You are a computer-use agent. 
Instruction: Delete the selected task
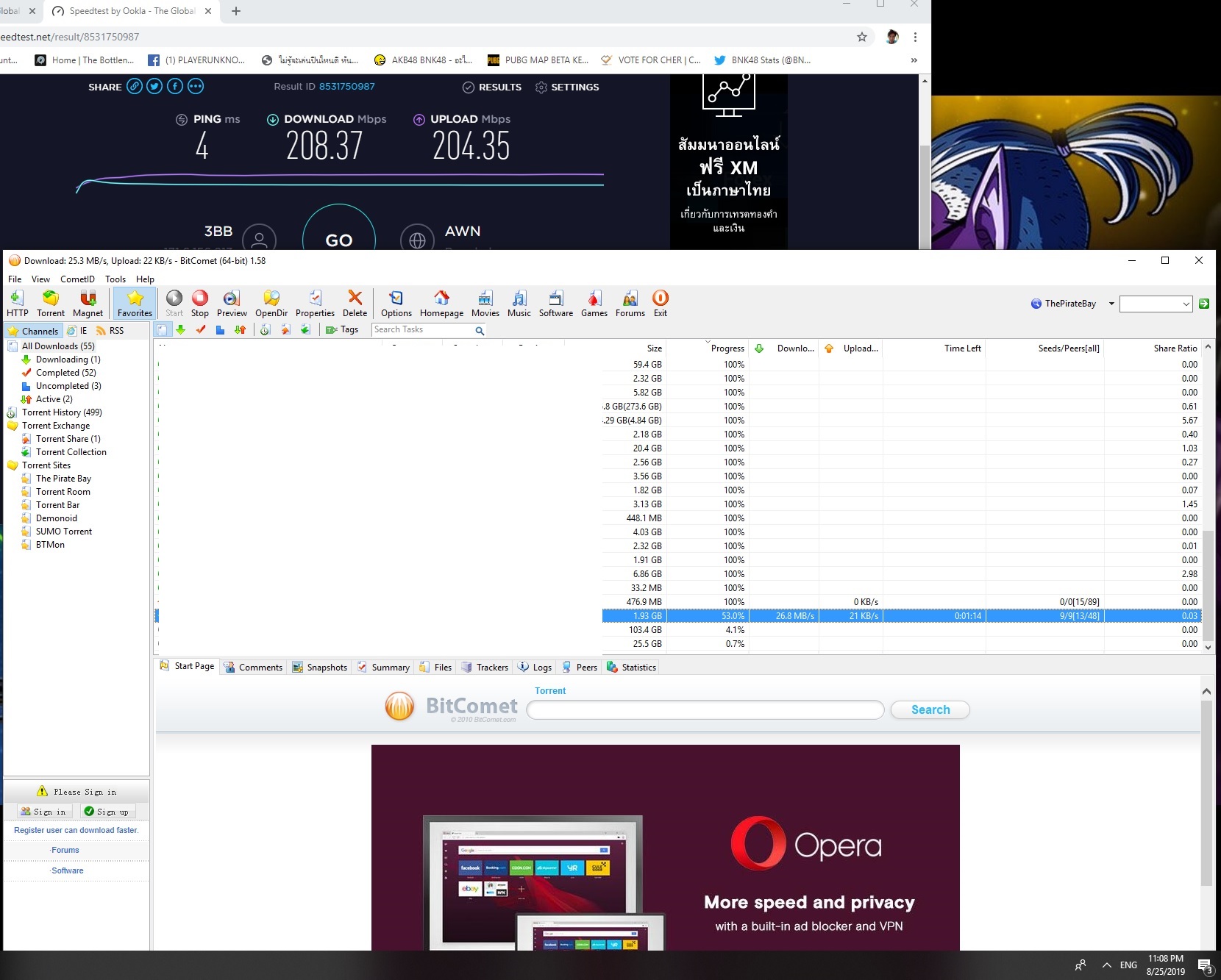[x=355, y=303]
